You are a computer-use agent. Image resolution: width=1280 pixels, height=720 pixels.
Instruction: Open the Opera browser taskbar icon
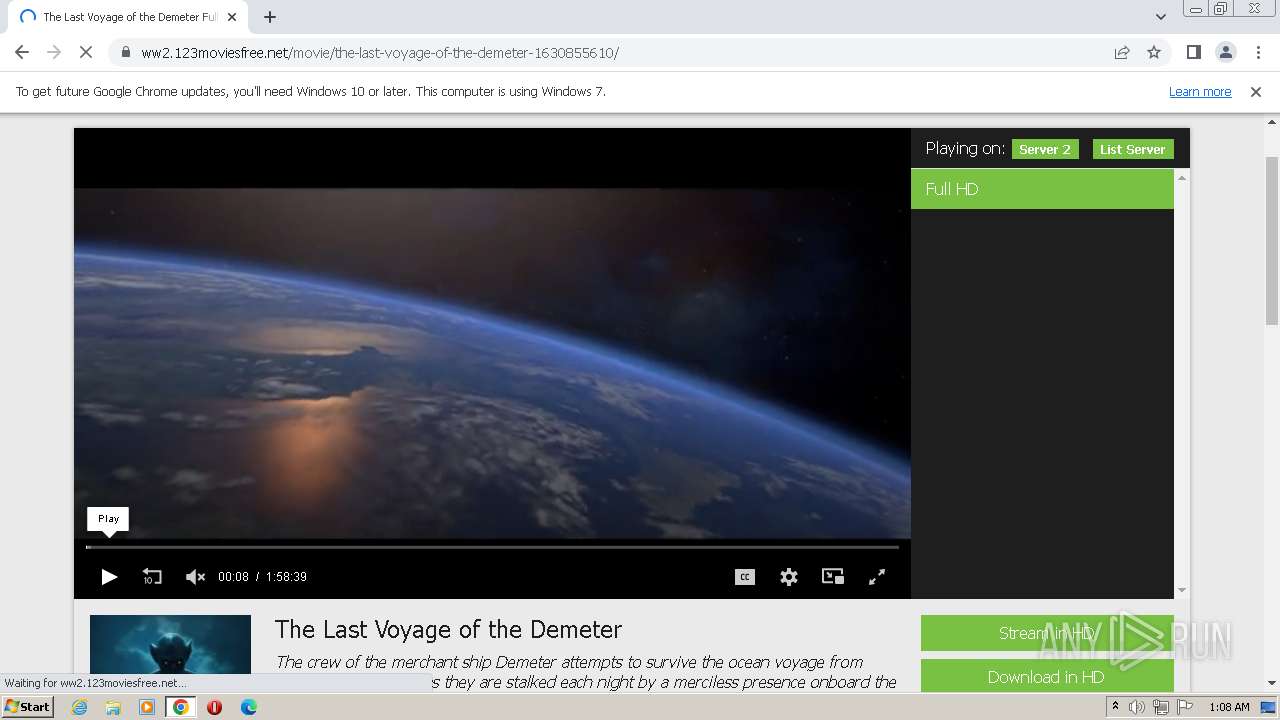[x=214, y=707]
